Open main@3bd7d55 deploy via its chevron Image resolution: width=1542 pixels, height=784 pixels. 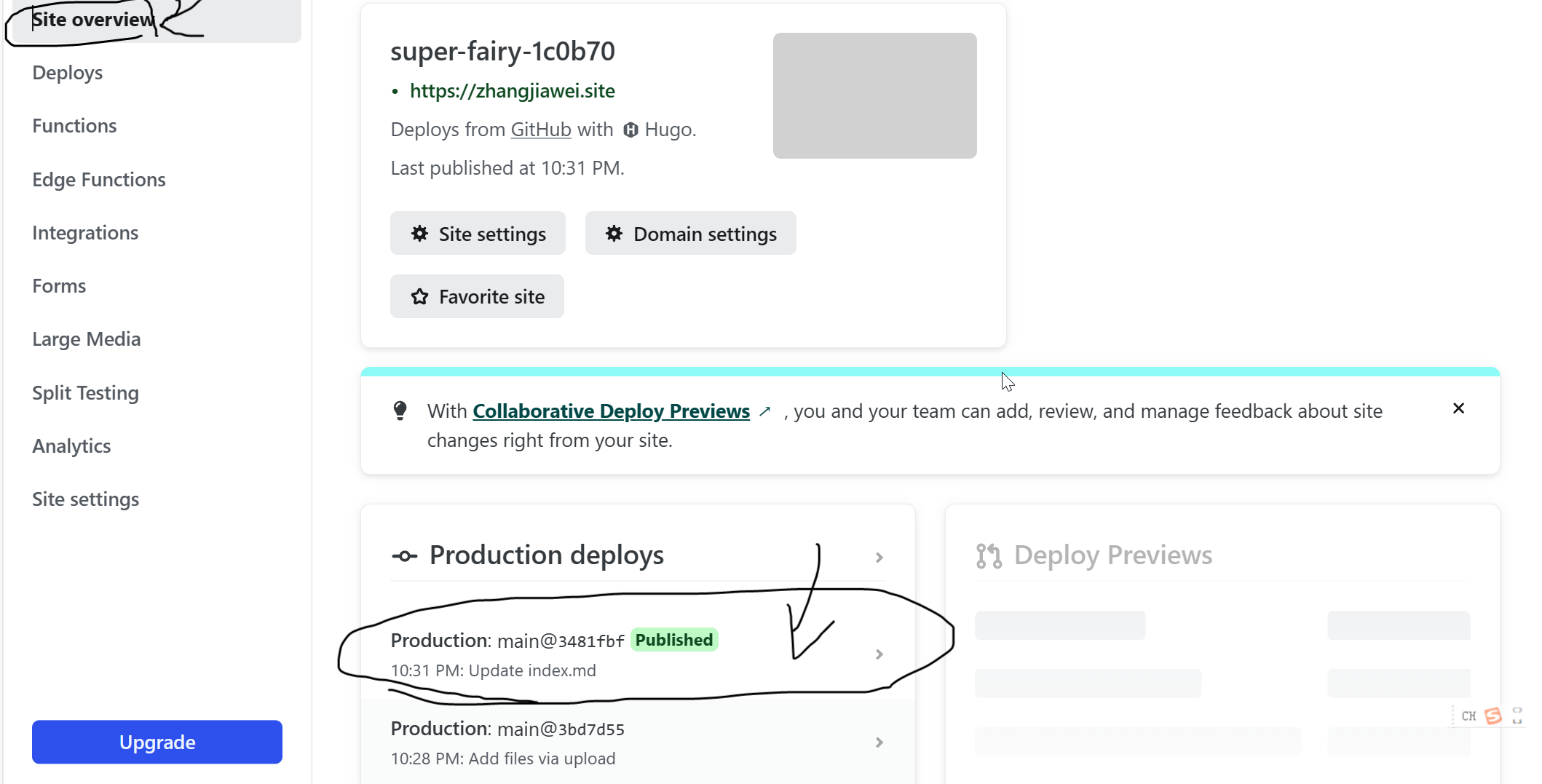[879, 742]
